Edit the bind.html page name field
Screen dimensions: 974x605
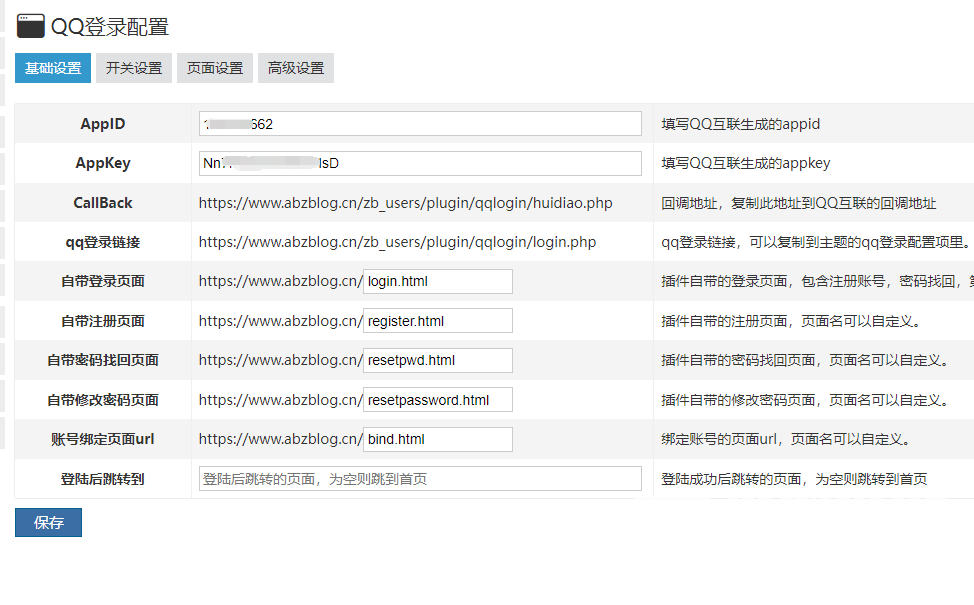pyautogui.click(x=438, y=439)
